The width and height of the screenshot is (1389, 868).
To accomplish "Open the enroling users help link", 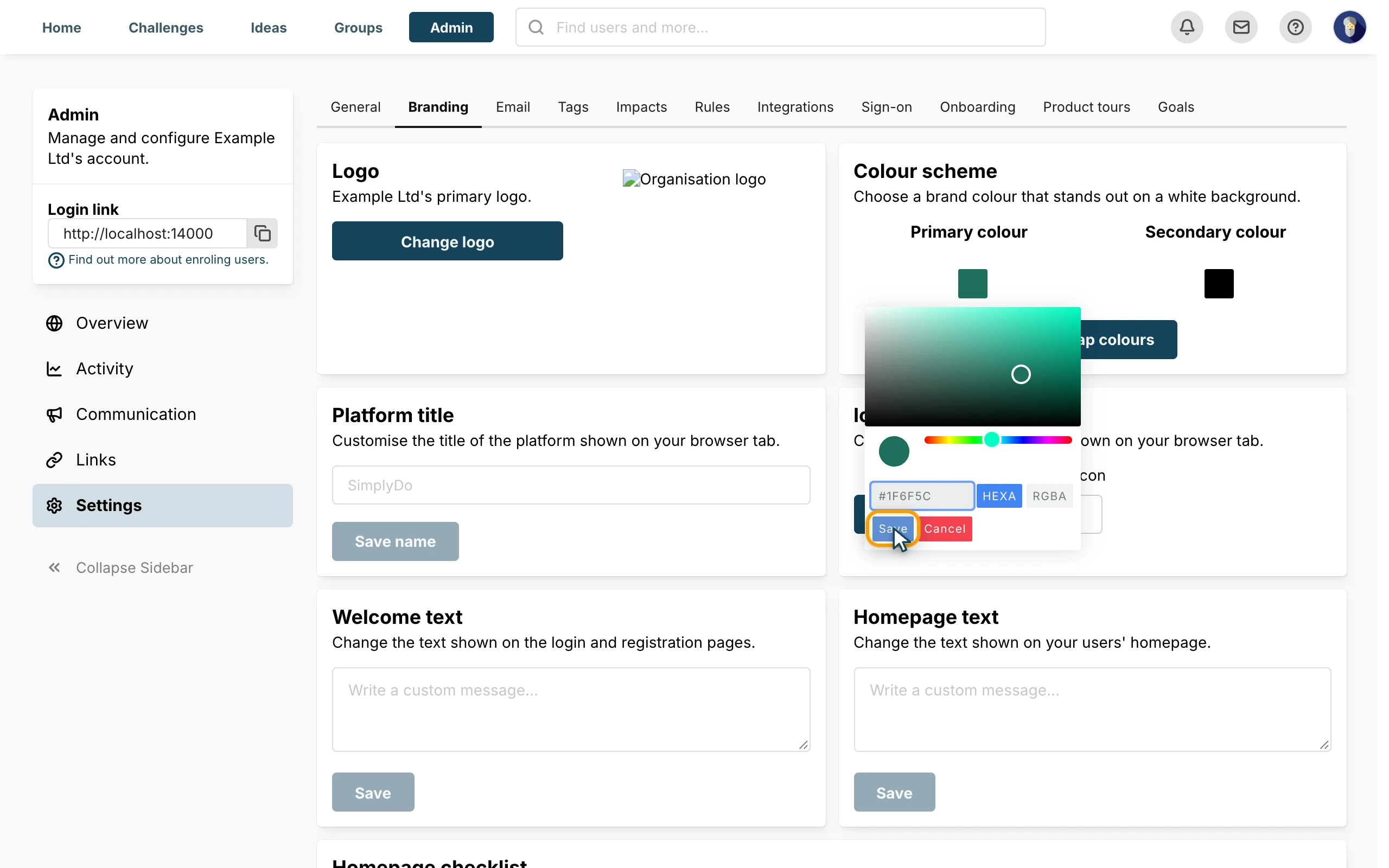I will tap(168, 259).
